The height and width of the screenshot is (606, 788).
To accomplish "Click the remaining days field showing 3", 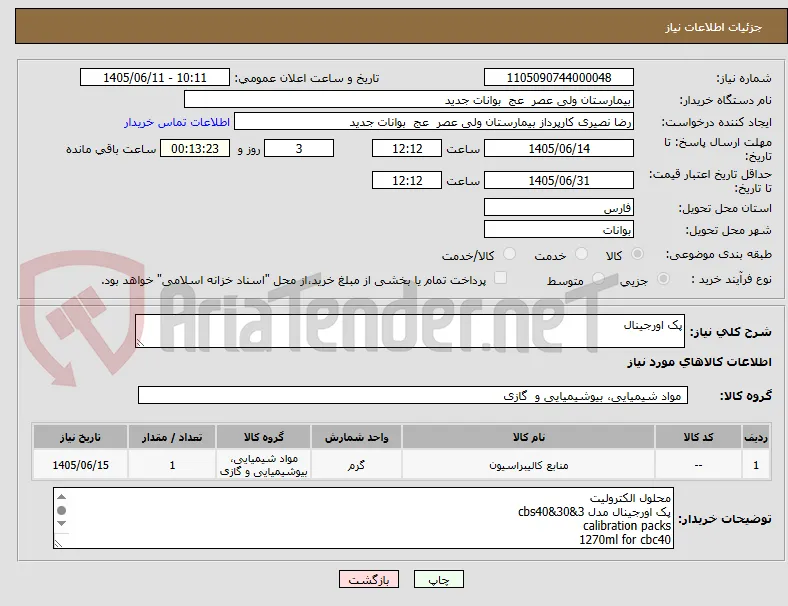I will point(299,149).
